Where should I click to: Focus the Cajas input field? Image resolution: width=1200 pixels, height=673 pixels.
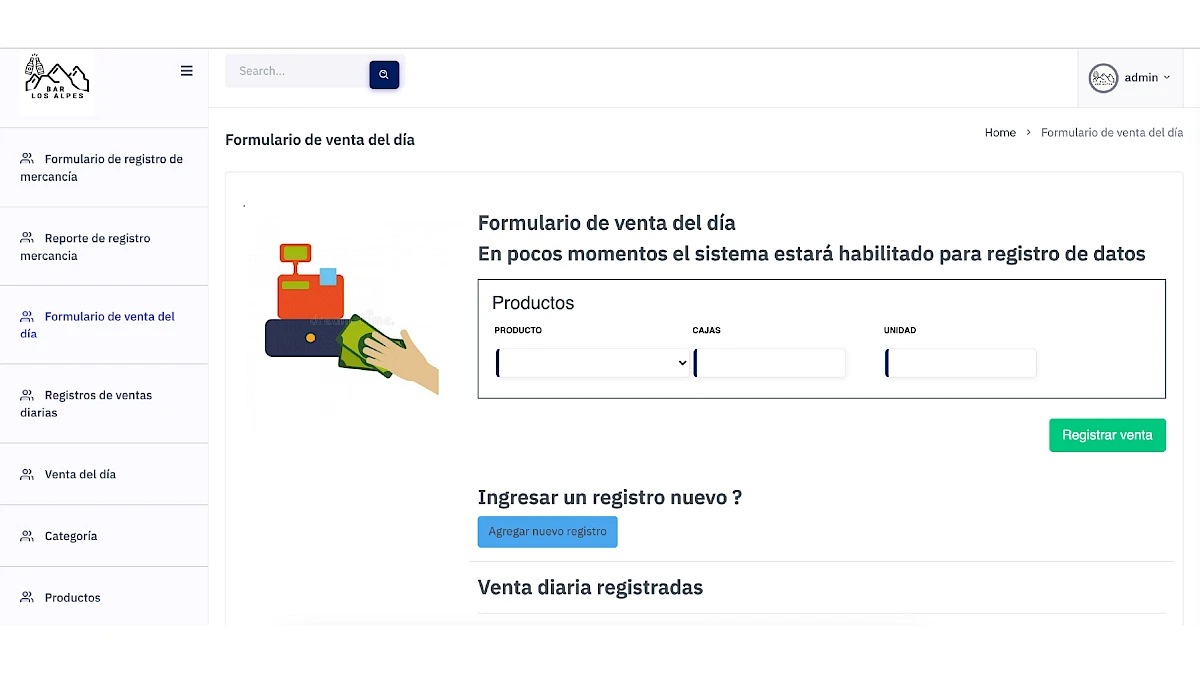(x=769, y=362)
